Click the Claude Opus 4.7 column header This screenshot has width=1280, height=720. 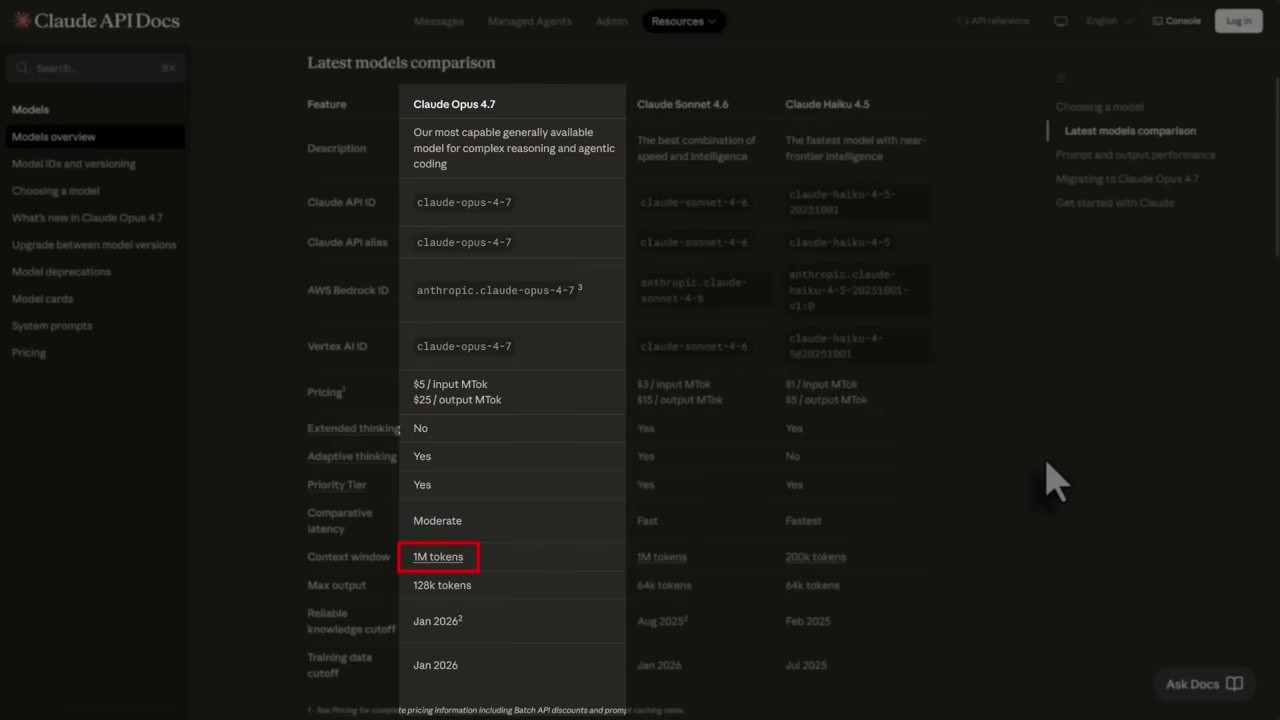454,104
